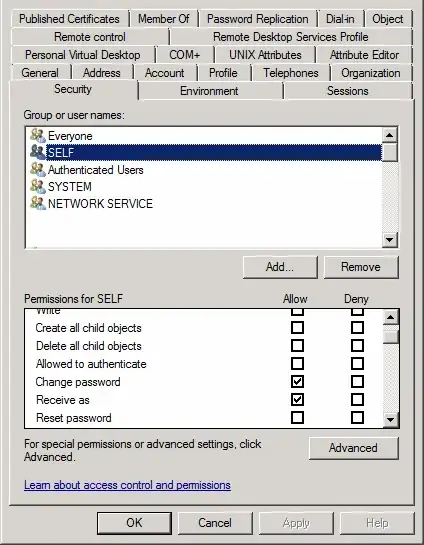This screenshot has width=424, height=545.
Task: Open the Account tab
Action: [x=164, y=73]
